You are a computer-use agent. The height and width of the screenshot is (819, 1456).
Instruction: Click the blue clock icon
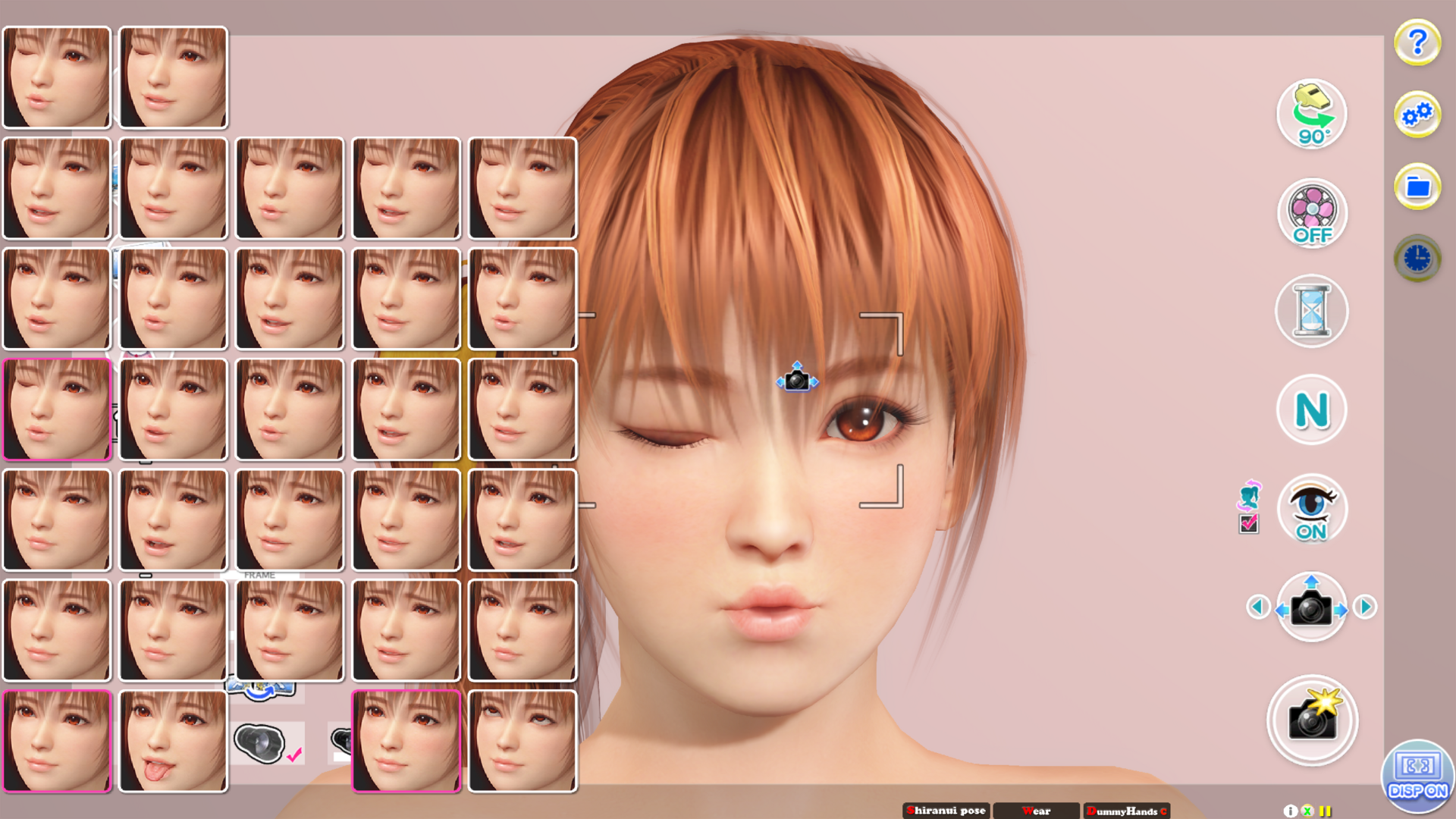tap(1417, 259)
